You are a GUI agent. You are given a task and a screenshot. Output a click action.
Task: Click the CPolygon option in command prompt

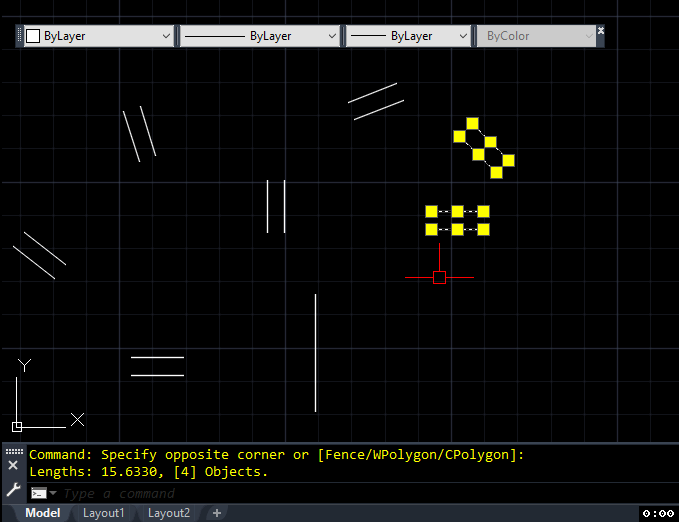point(477,454)
